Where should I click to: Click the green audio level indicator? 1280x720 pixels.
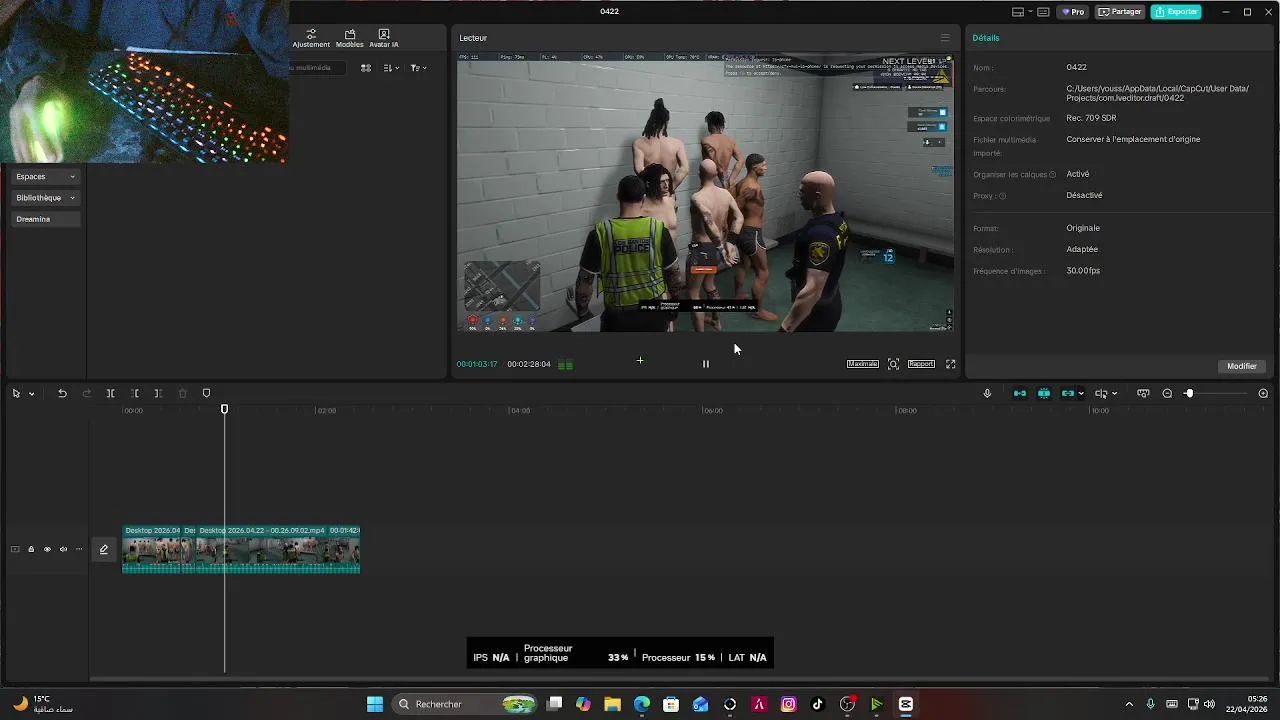[x=565, y=364]
